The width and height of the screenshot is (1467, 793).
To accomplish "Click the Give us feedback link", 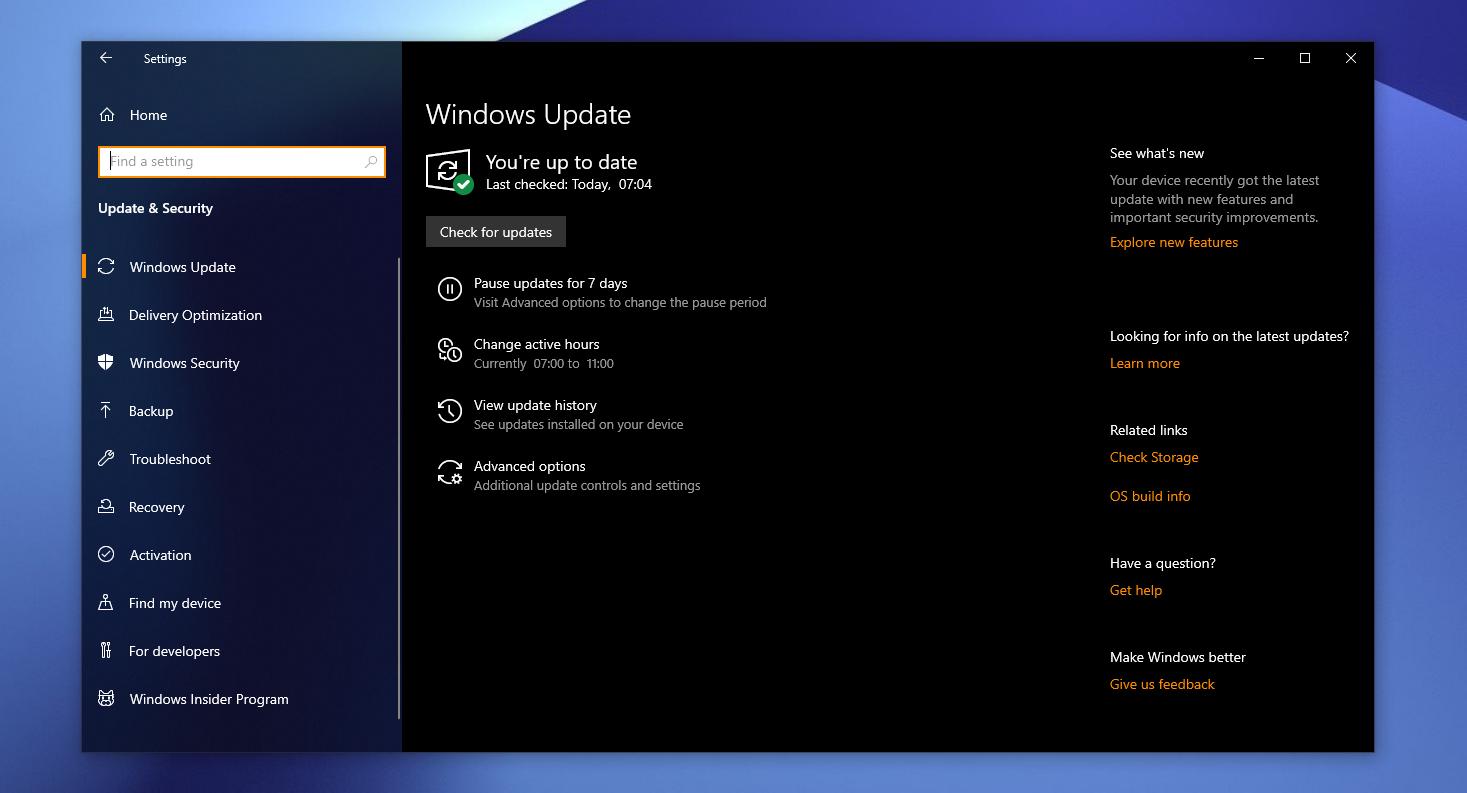I will point(1162,684).
